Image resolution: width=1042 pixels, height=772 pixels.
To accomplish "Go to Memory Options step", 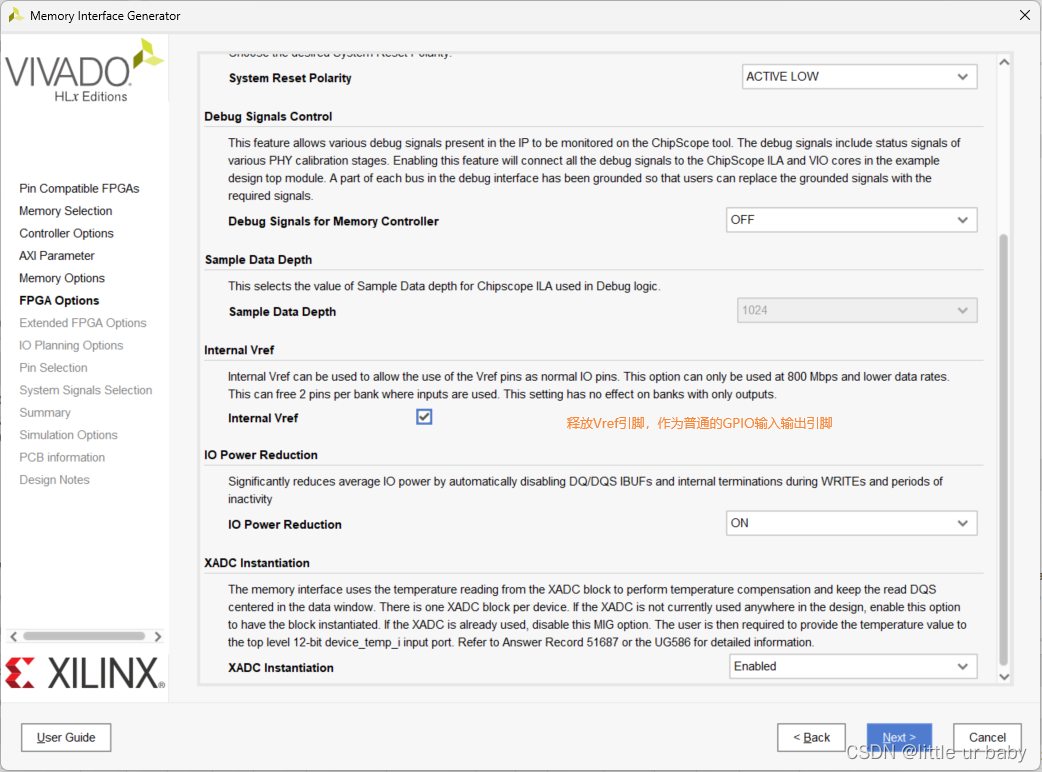I will 62,278.
